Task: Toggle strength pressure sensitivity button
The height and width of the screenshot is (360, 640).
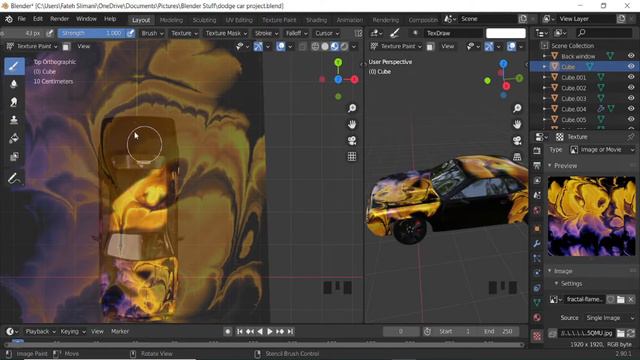Action: (131, 33)
